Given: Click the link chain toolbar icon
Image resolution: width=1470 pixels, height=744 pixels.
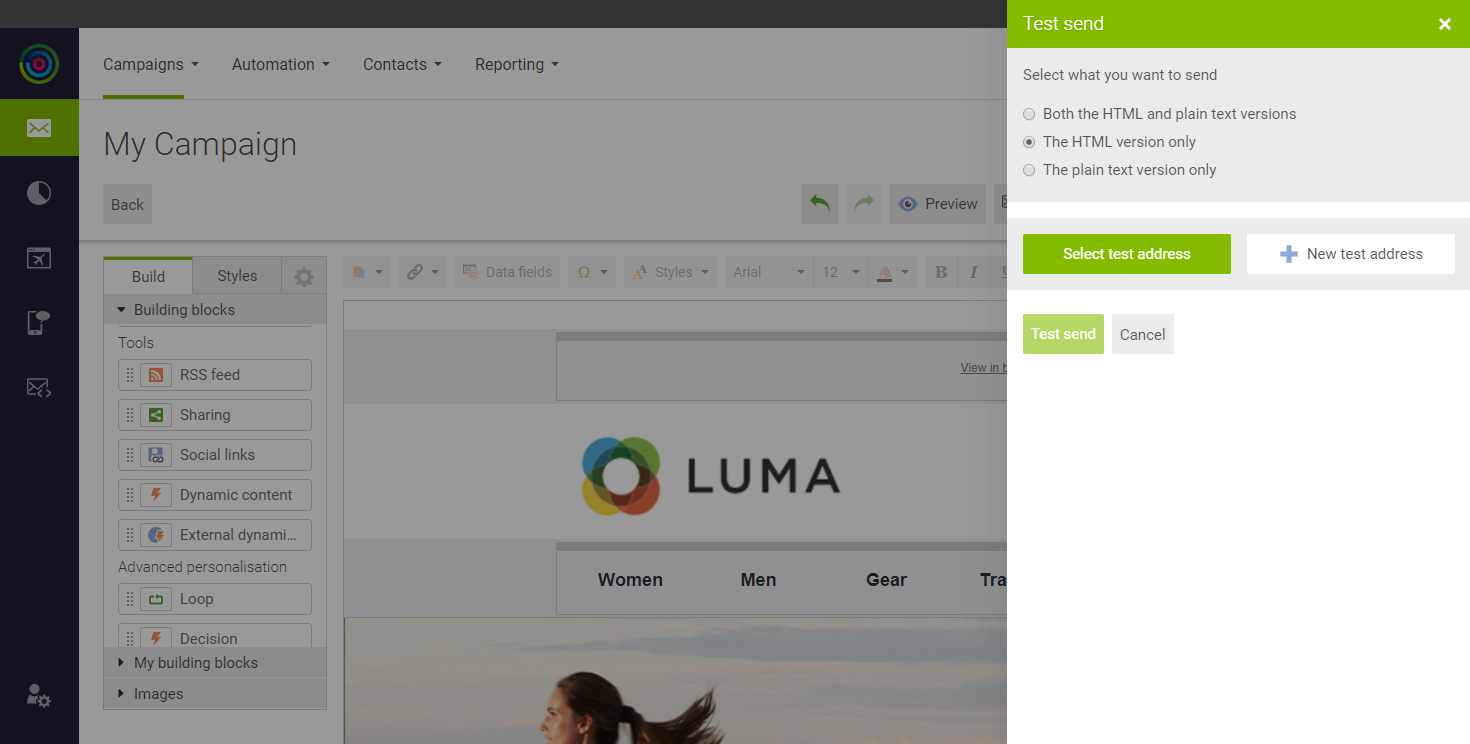Looking at the screenshot, I should click(x=415, y=272).
